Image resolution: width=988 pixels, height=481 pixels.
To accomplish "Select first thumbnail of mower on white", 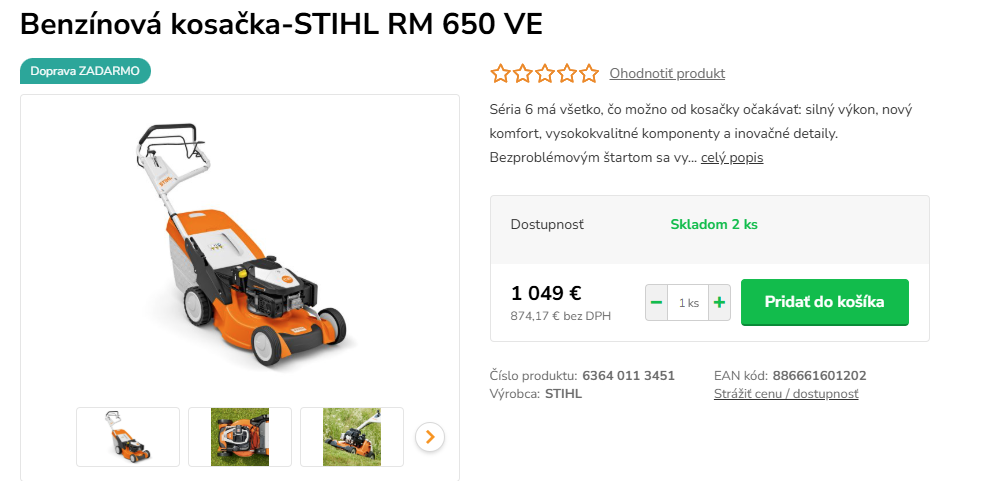I will pos(128,437).
